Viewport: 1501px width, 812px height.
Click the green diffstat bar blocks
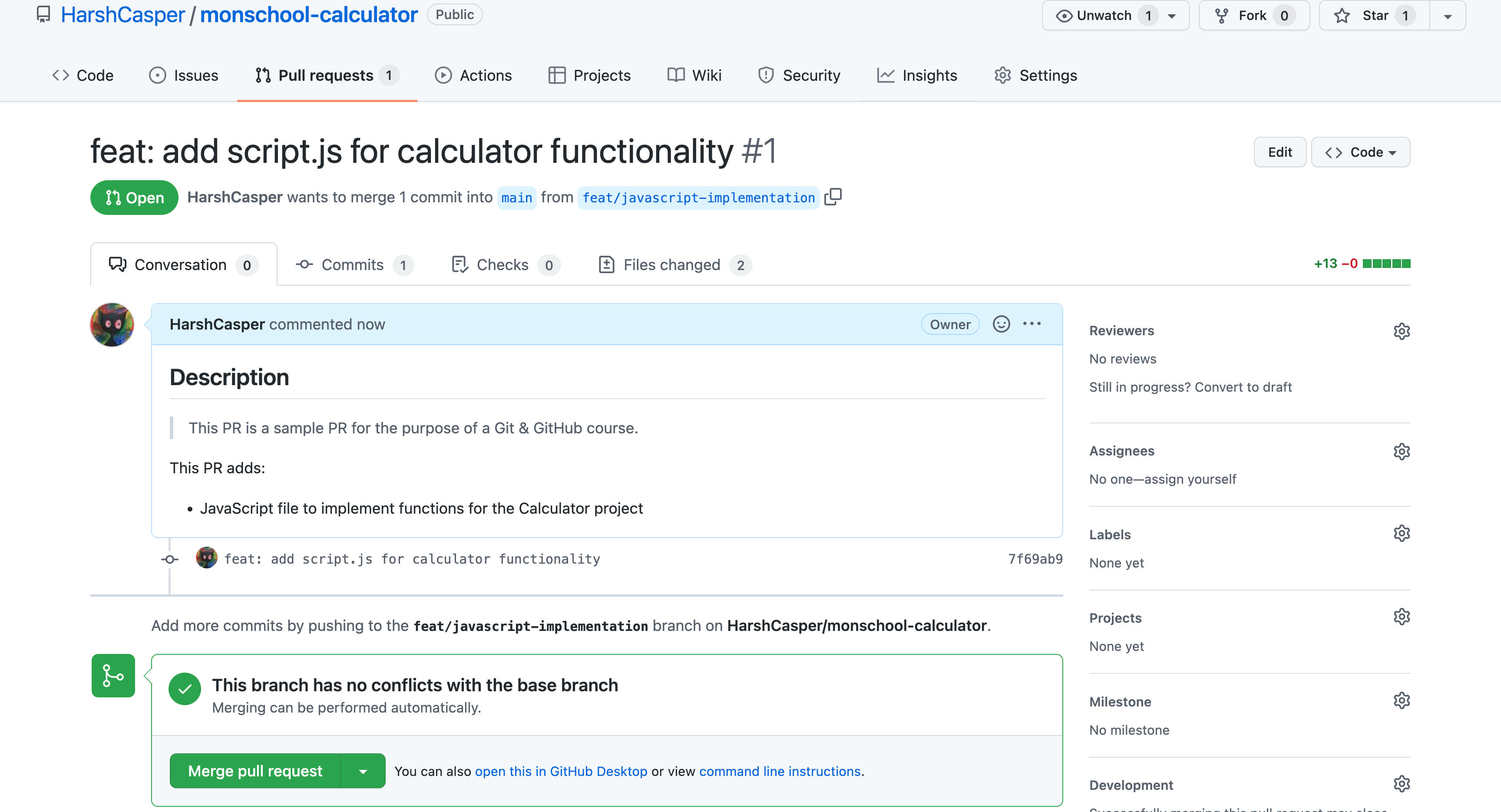(1387, 263)
